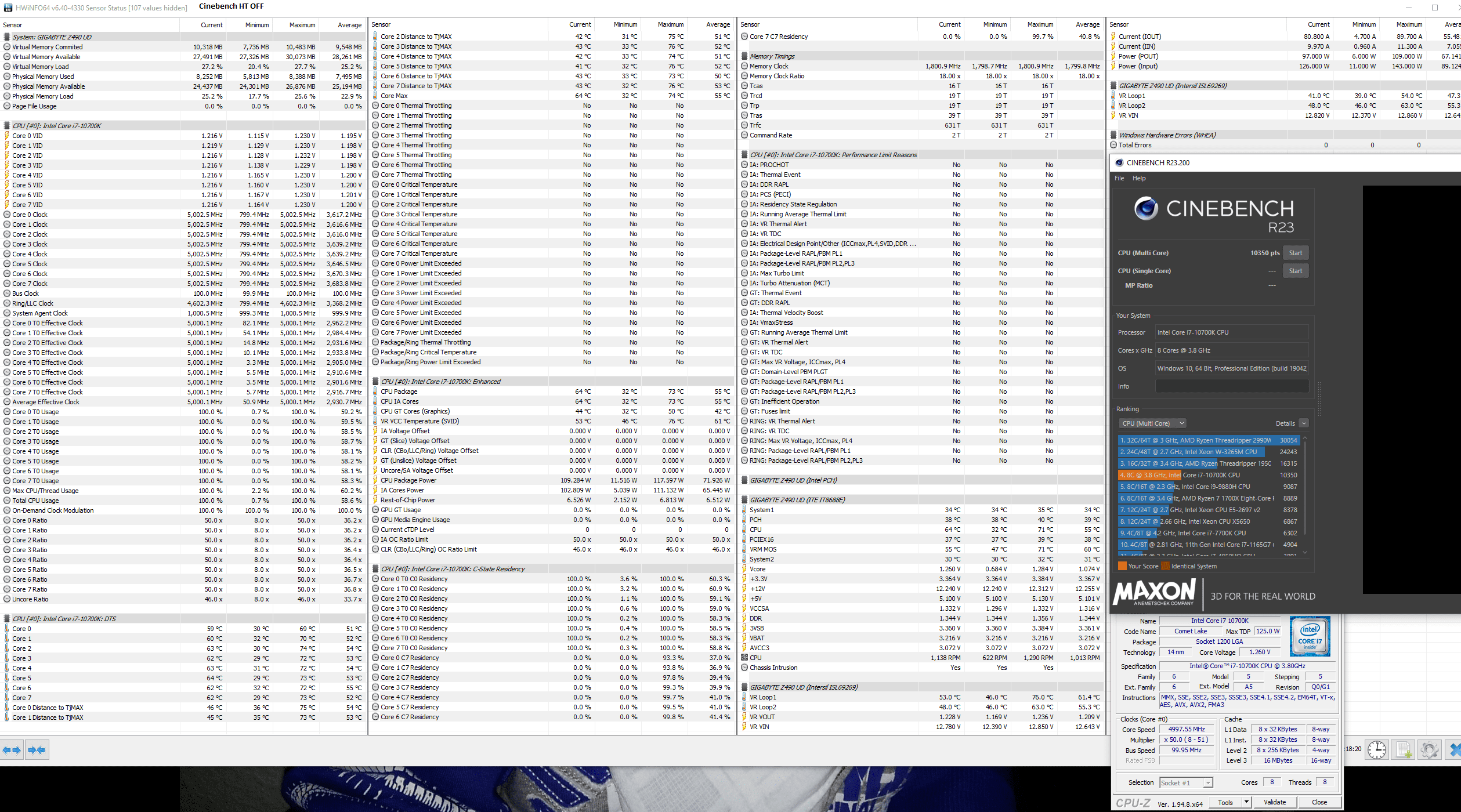This screenshot has height=812, width=1461.
Task: Open Cinebench File menu
Action: 1119,178
